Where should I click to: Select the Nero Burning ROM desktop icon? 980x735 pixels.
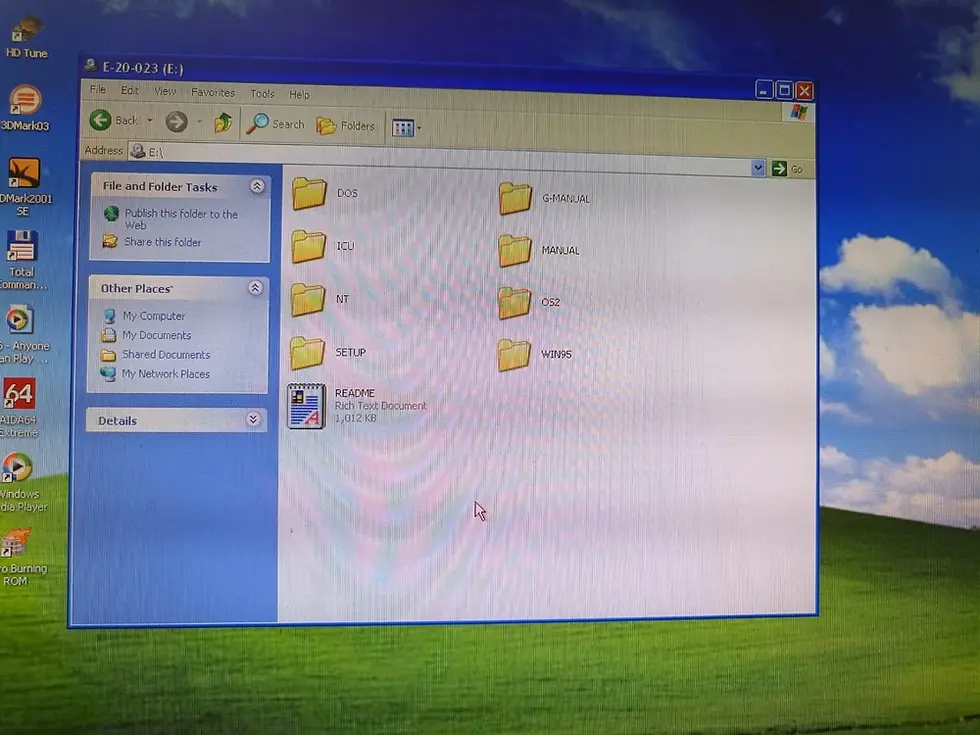(x=22, y=556)
